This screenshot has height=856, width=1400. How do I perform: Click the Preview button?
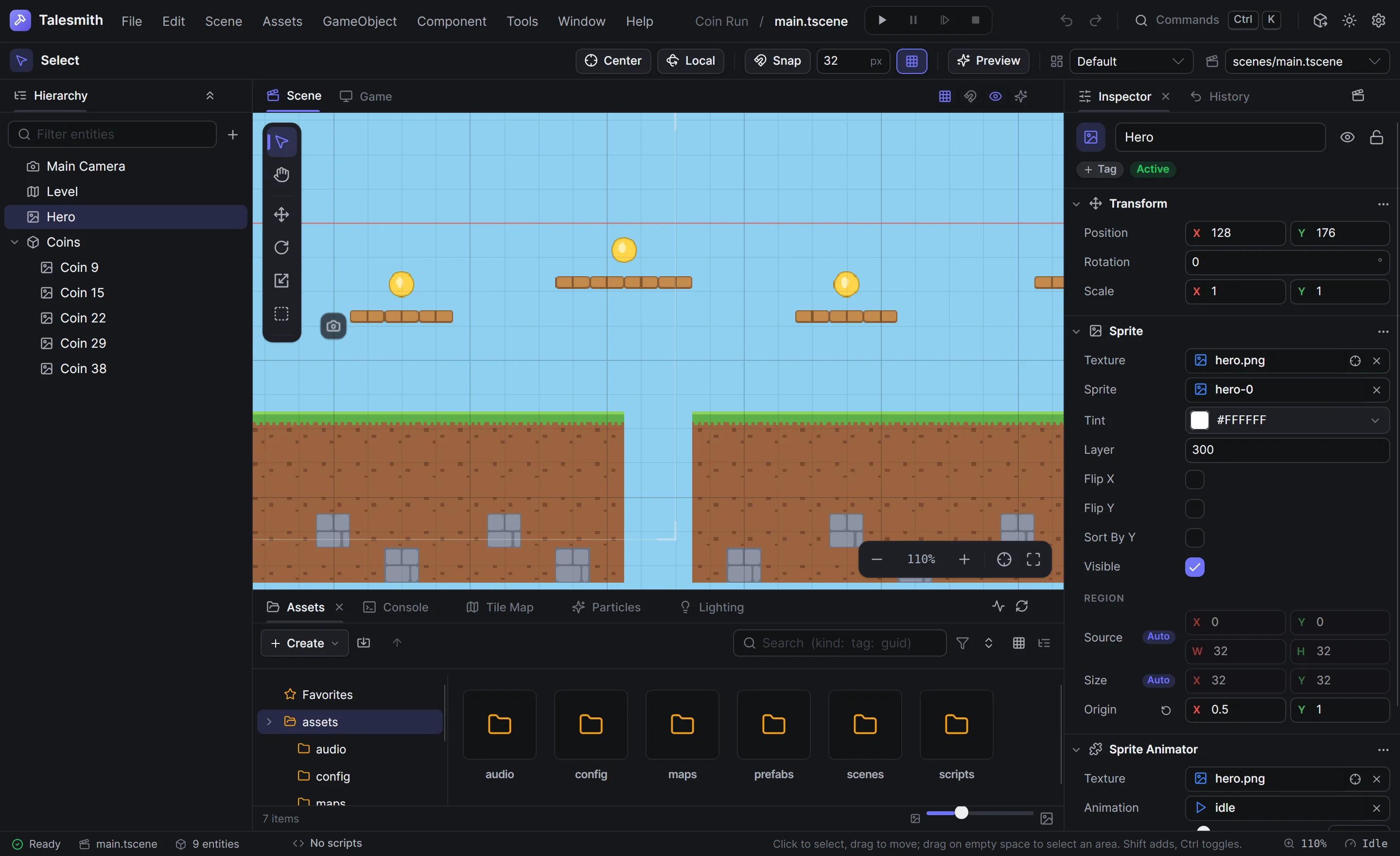point(988,61)
